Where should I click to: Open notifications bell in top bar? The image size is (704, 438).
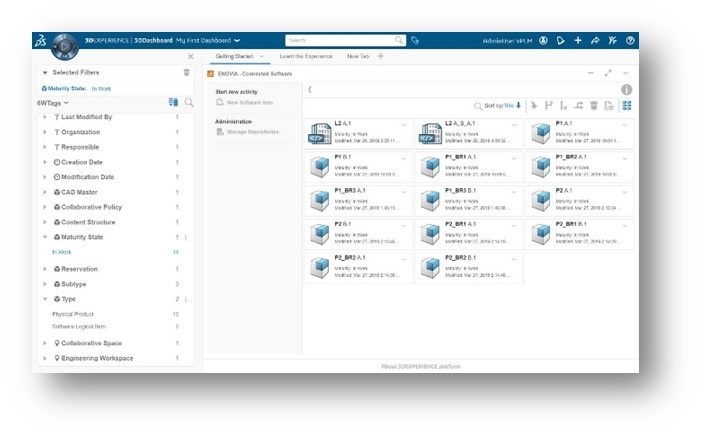pos(560,40)
